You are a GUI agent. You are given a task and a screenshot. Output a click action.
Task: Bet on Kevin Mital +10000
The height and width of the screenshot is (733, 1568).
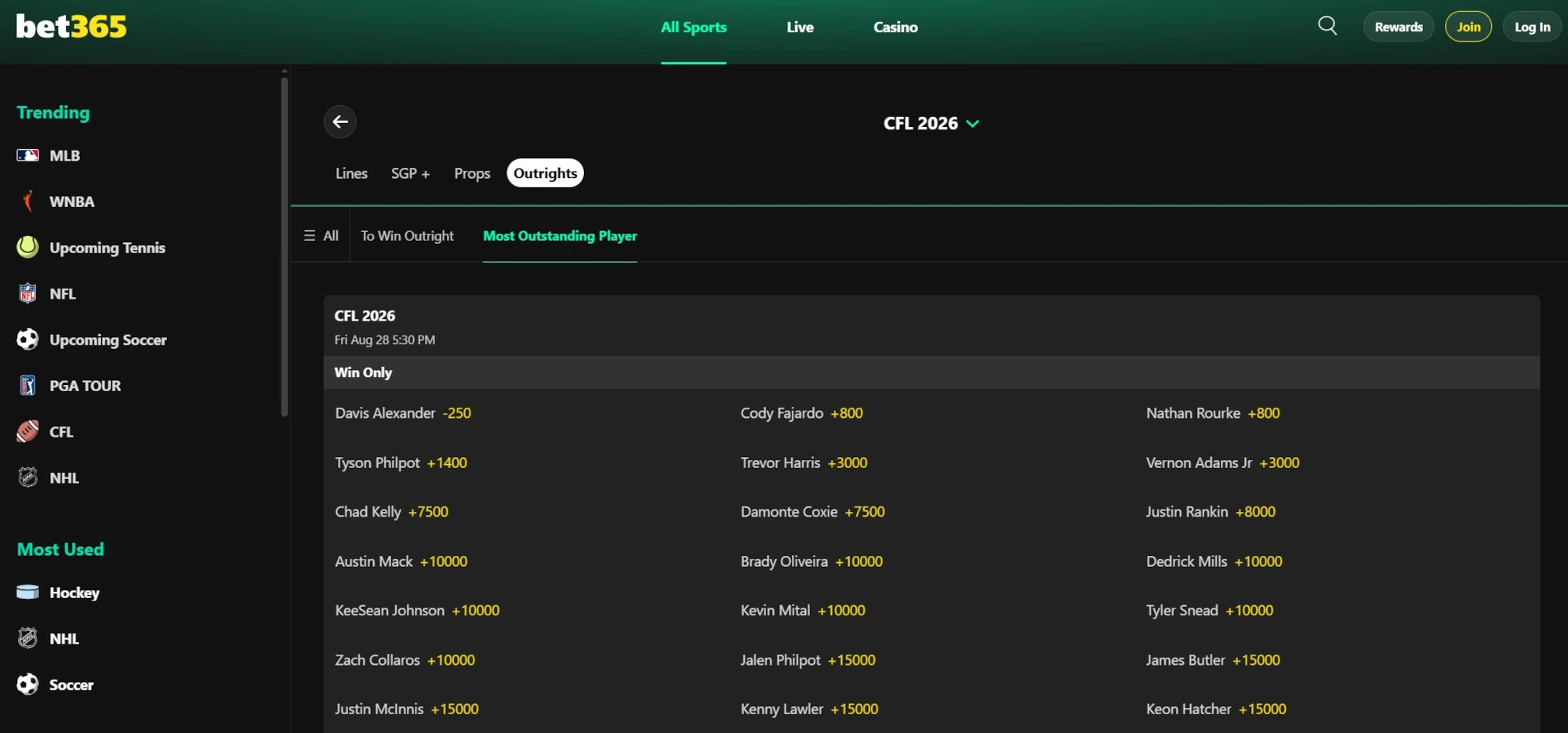[803, 611]
